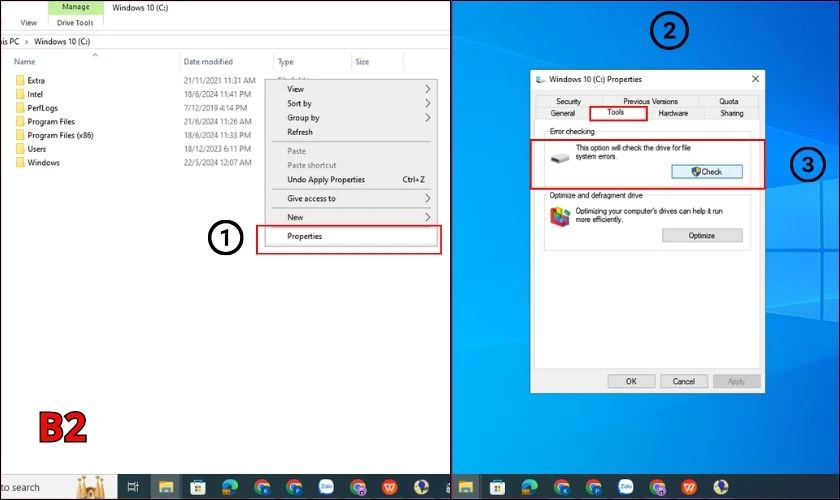
Task: Open the Manage ribbon tab in Explorer
Action: point(76,7)
